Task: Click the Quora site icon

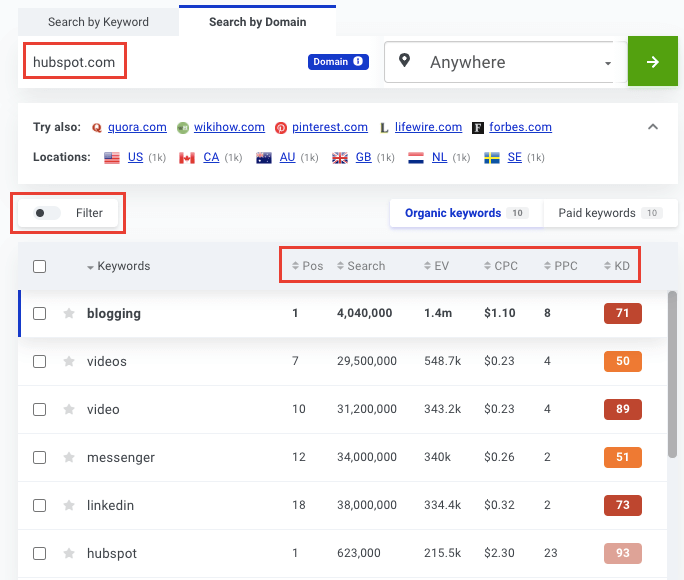Action: coord(97,128)
